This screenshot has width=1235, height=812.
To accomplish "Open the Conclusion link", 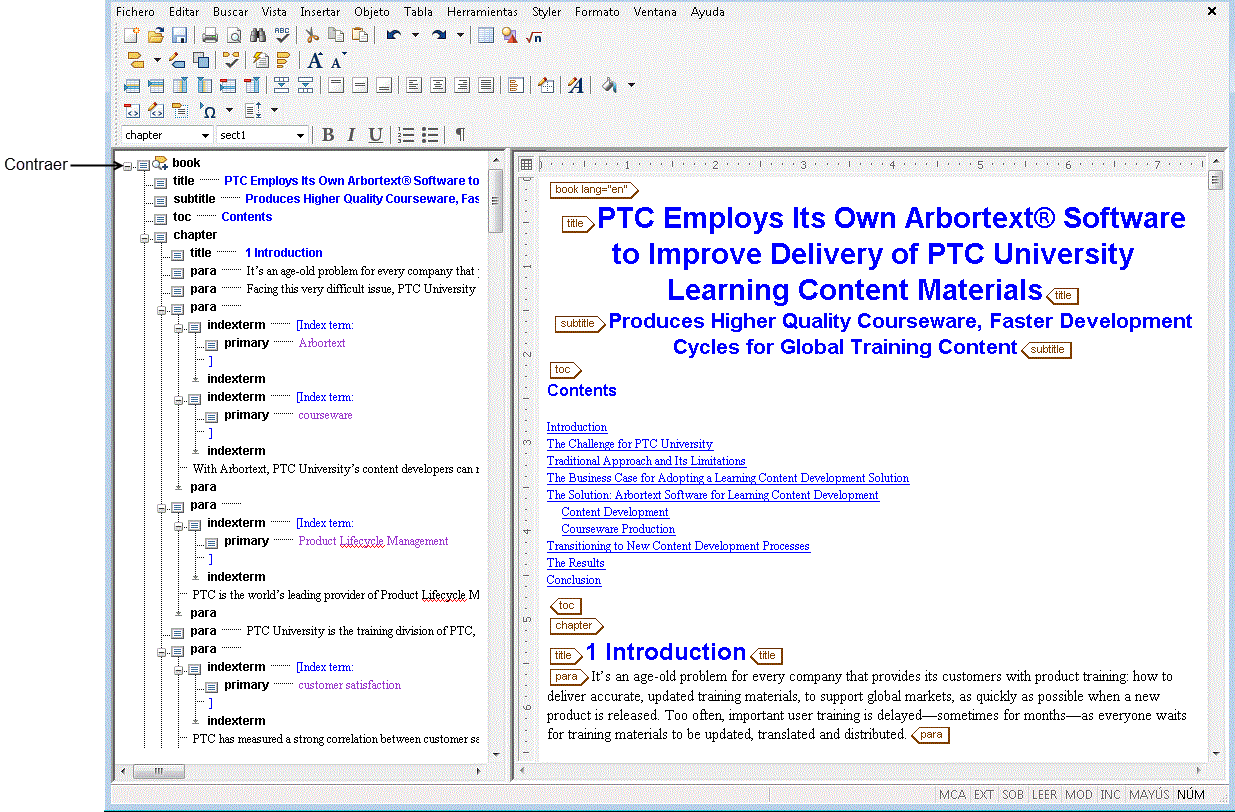I will point(574,580).
